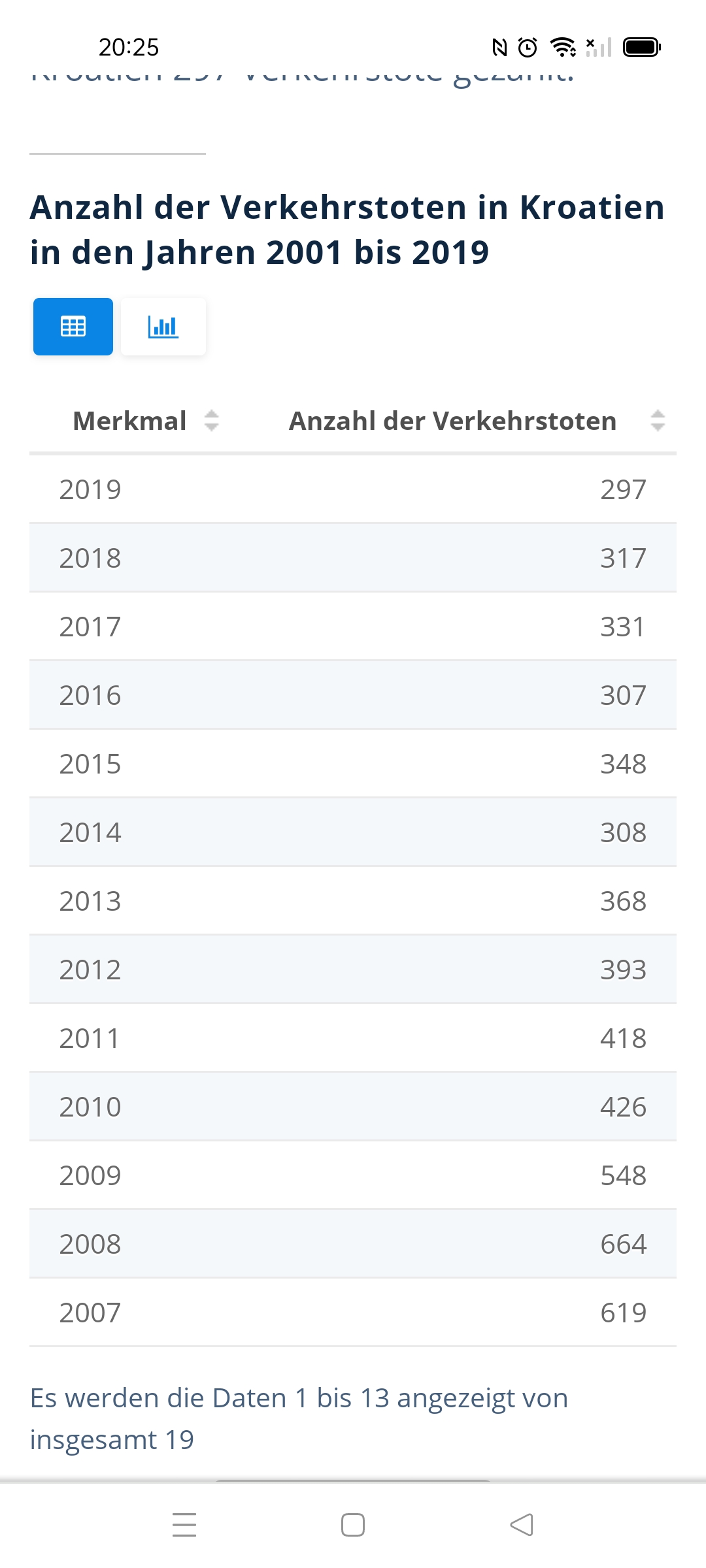Open recent apps menu icon
The width and height of the screenshot is (706, 1568).
coord(184,1525)
